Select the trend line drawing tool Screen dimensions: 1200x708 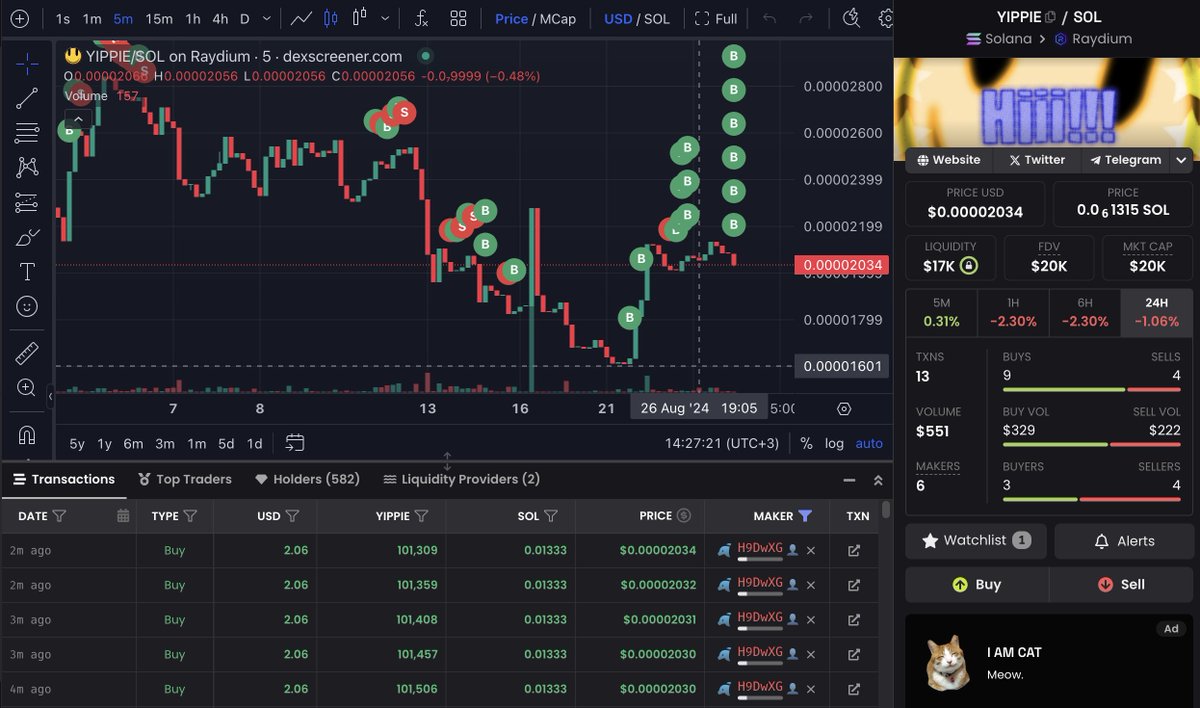pyautogui.click(x=27, y=98)
